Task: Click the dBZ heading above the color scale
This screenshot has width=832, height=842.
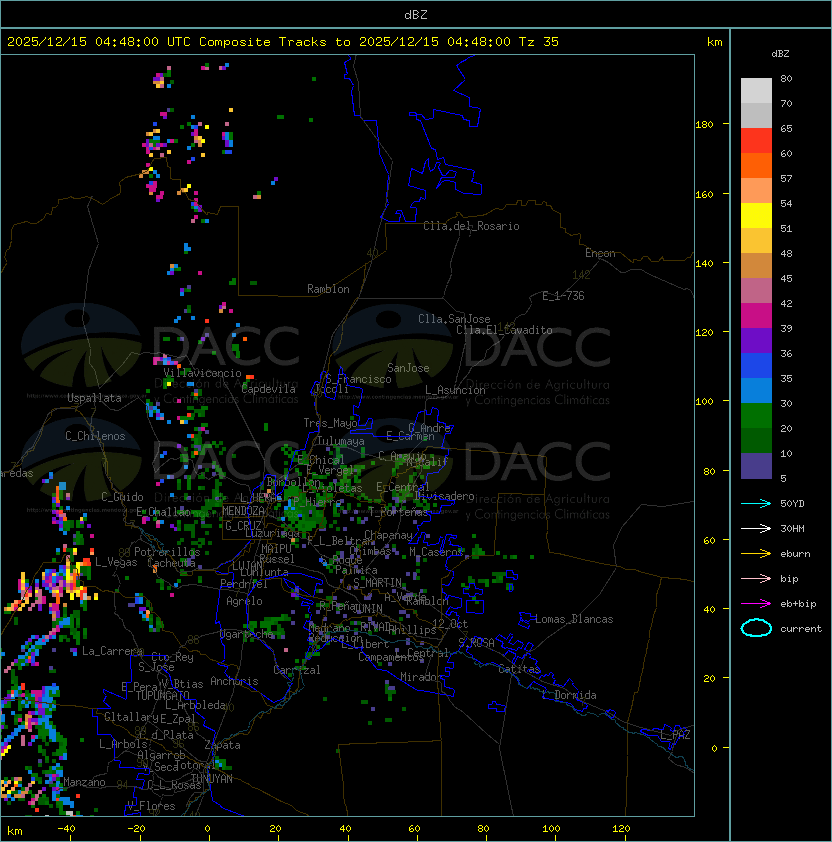Action: pyautogui.click(x=780, y=54)
